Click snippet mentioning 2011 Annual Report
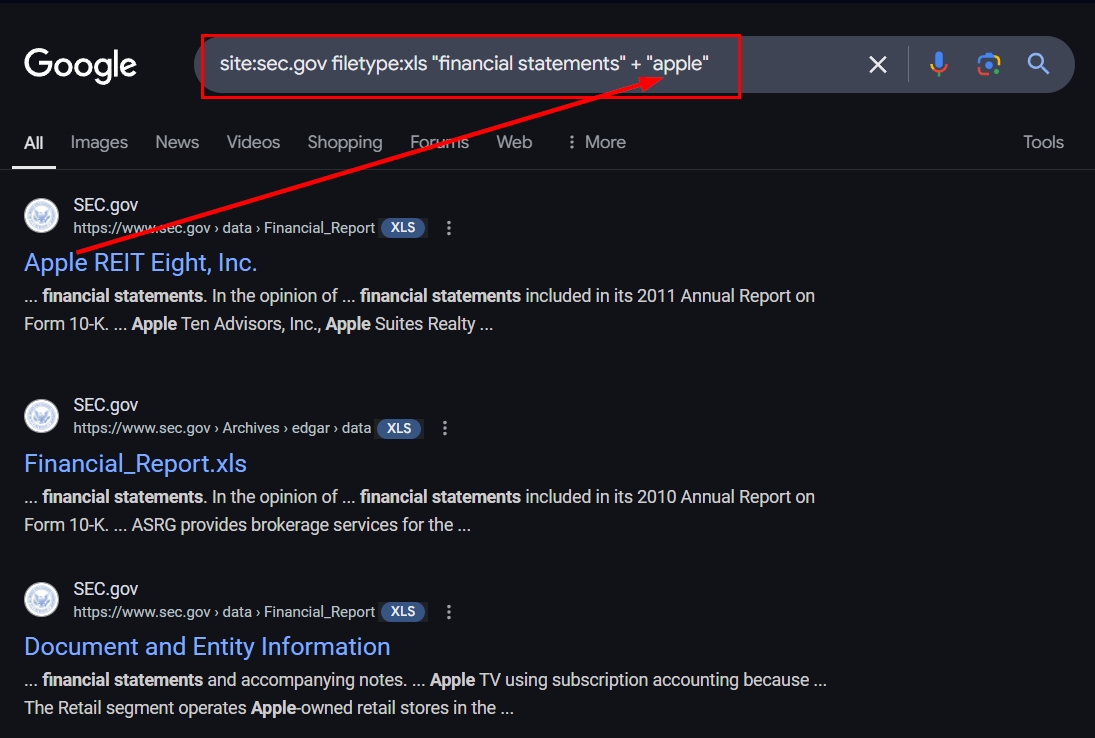Image resolution: width=1095 pixels, height=738 pixels. [x=419, y=310]
